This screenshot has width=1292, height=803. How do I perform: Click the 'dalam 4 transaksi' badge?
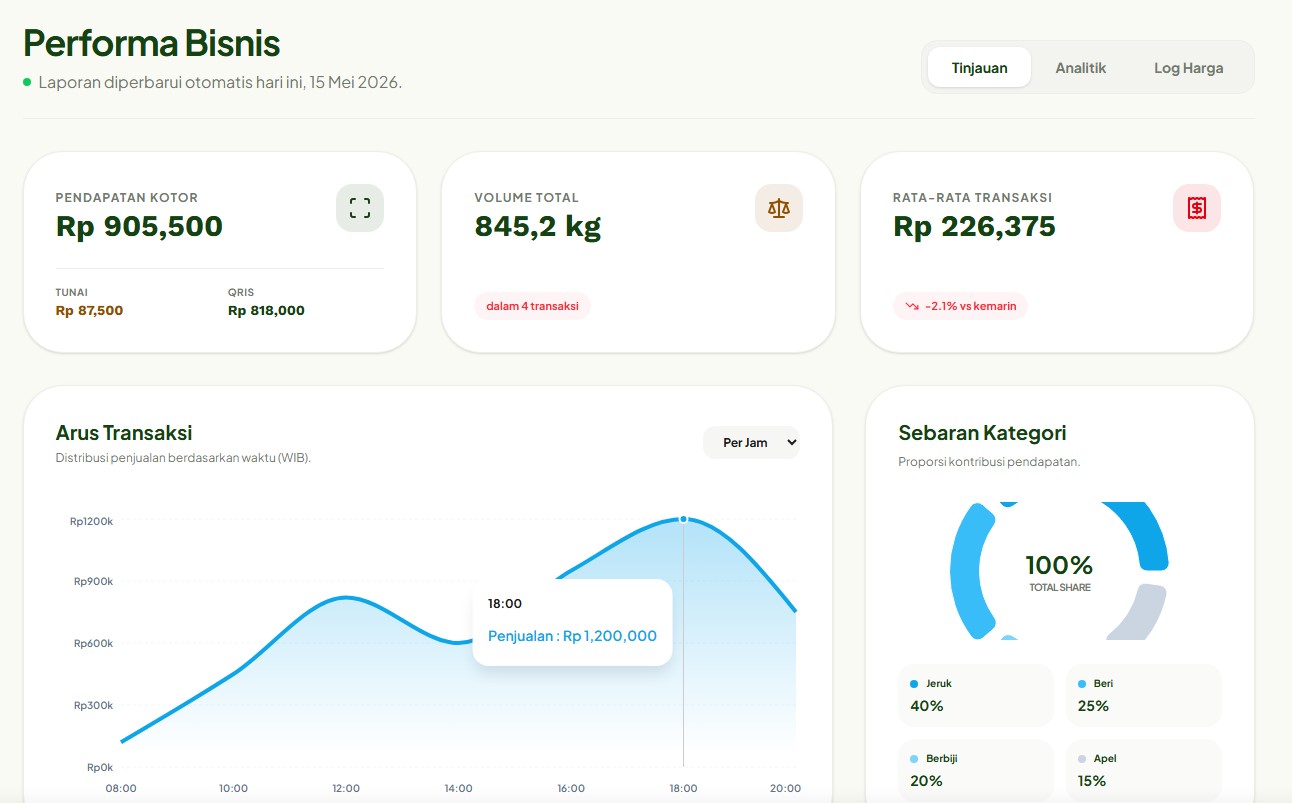click(x=533, y=306)
